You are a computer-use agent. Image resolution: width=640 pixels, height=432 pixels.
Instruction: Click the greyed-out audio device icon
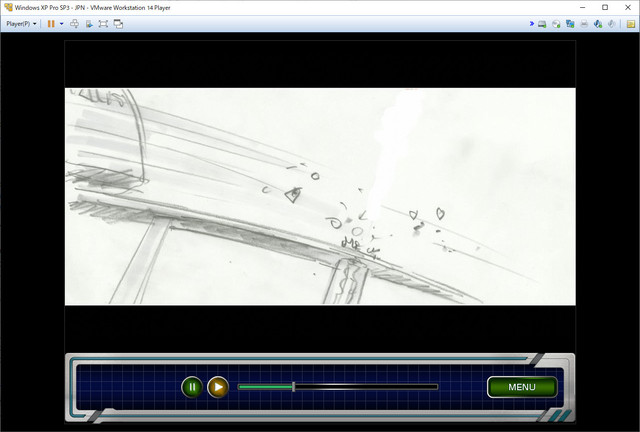611,24
